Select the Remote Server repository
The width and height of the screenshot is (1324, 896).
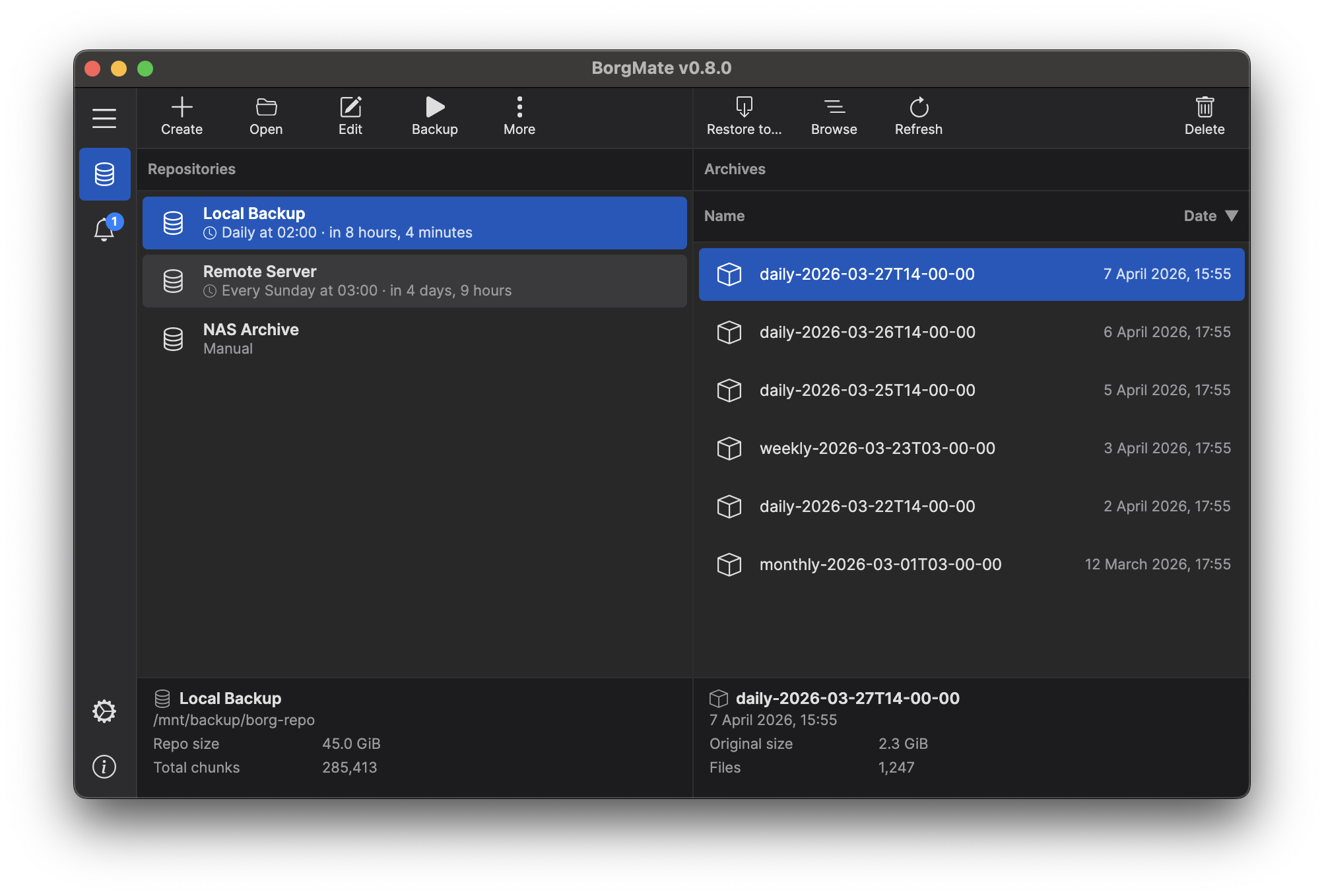point(414,281)
